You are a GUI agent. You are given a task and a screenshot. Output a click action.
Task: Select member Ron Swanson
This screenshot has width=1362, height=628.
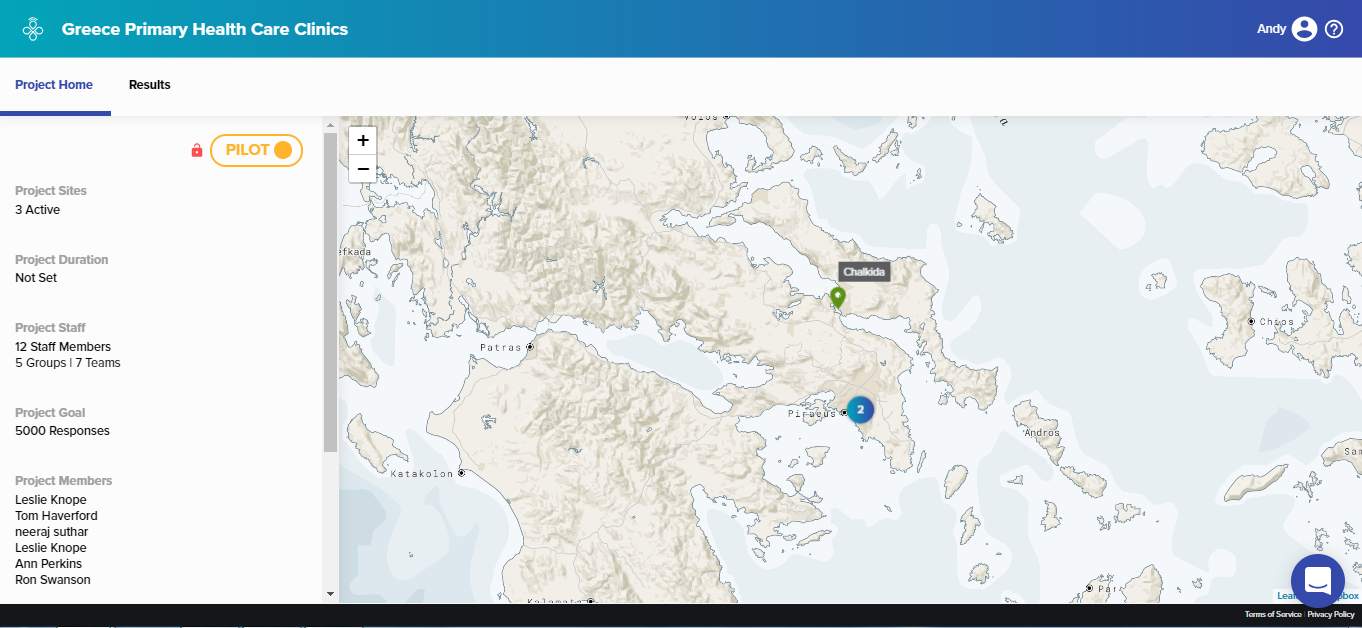coord(53,580)
